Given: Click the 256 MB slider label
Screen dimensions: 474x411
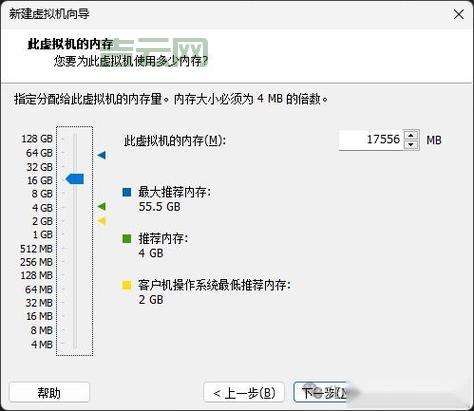Looking at the screenshot, I should click(36, 262).
